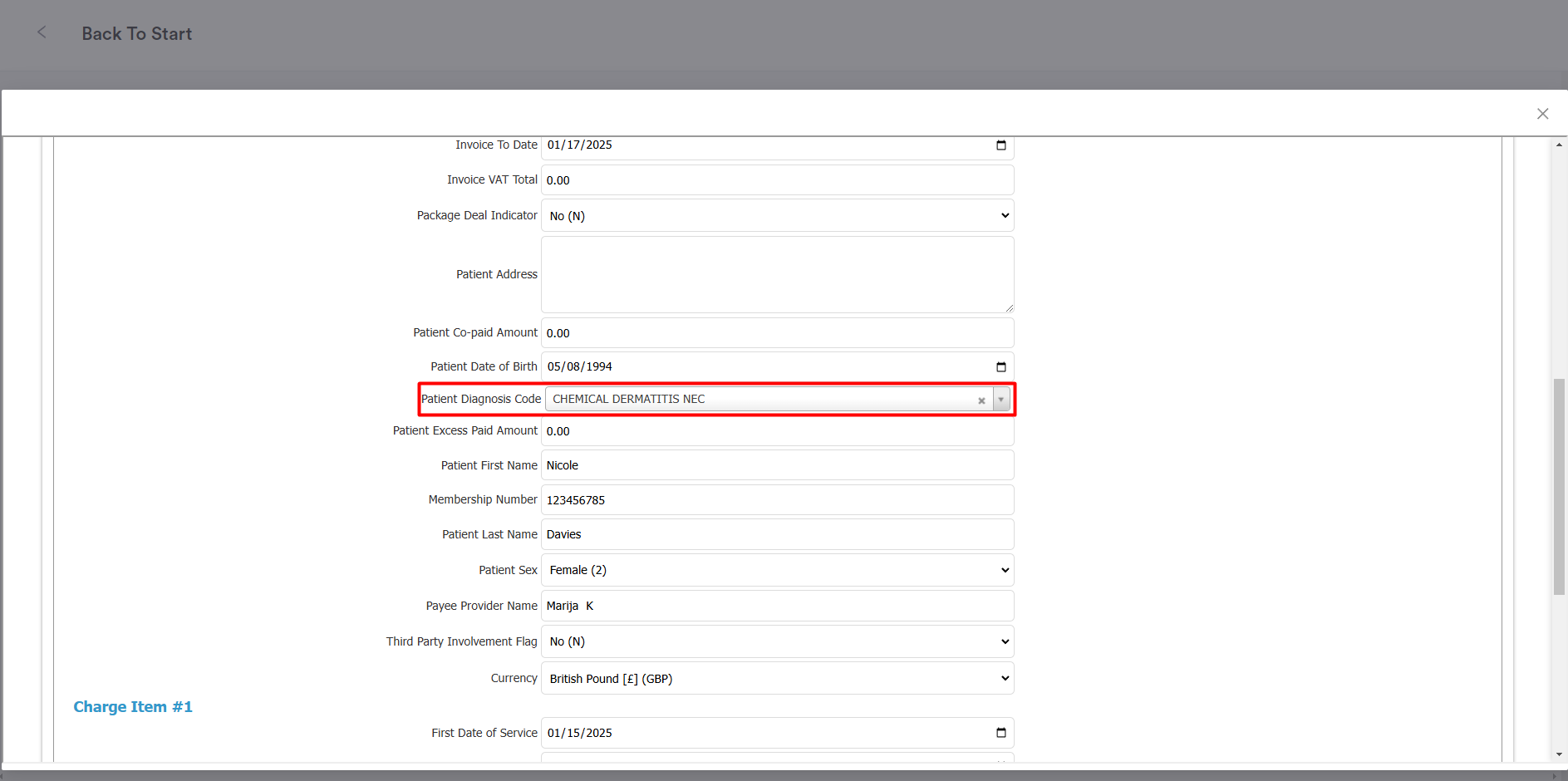Open calendar picker for First Date of Service

[1000, 733]
